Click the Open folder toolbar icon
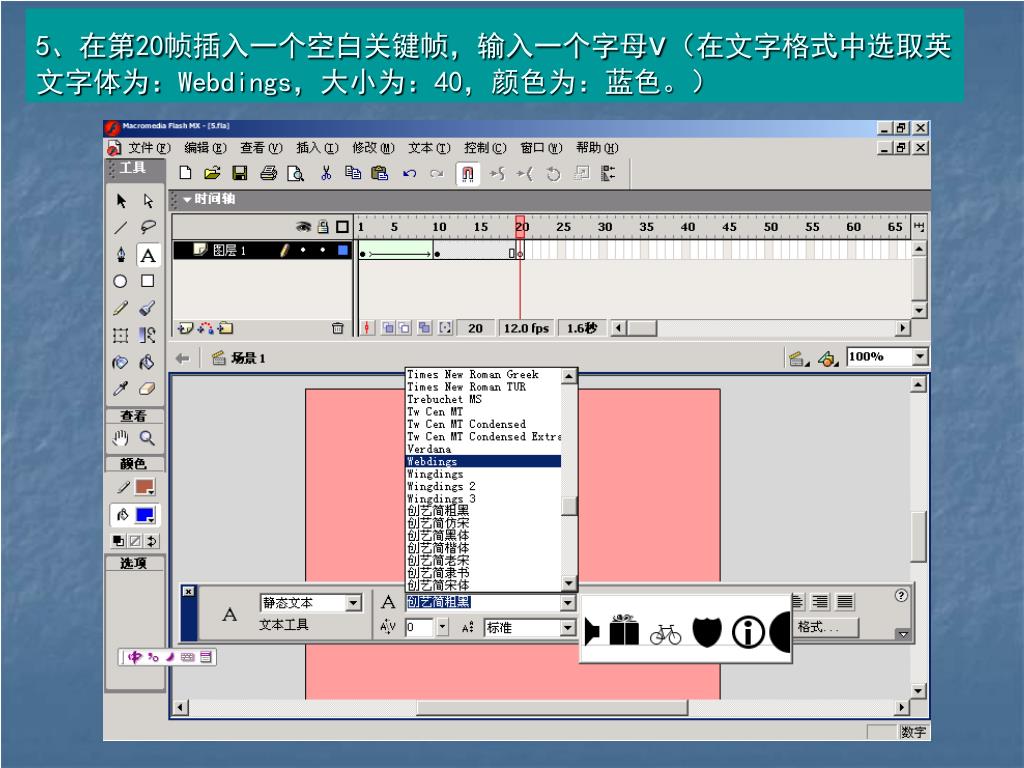 [x=212, y=173]
